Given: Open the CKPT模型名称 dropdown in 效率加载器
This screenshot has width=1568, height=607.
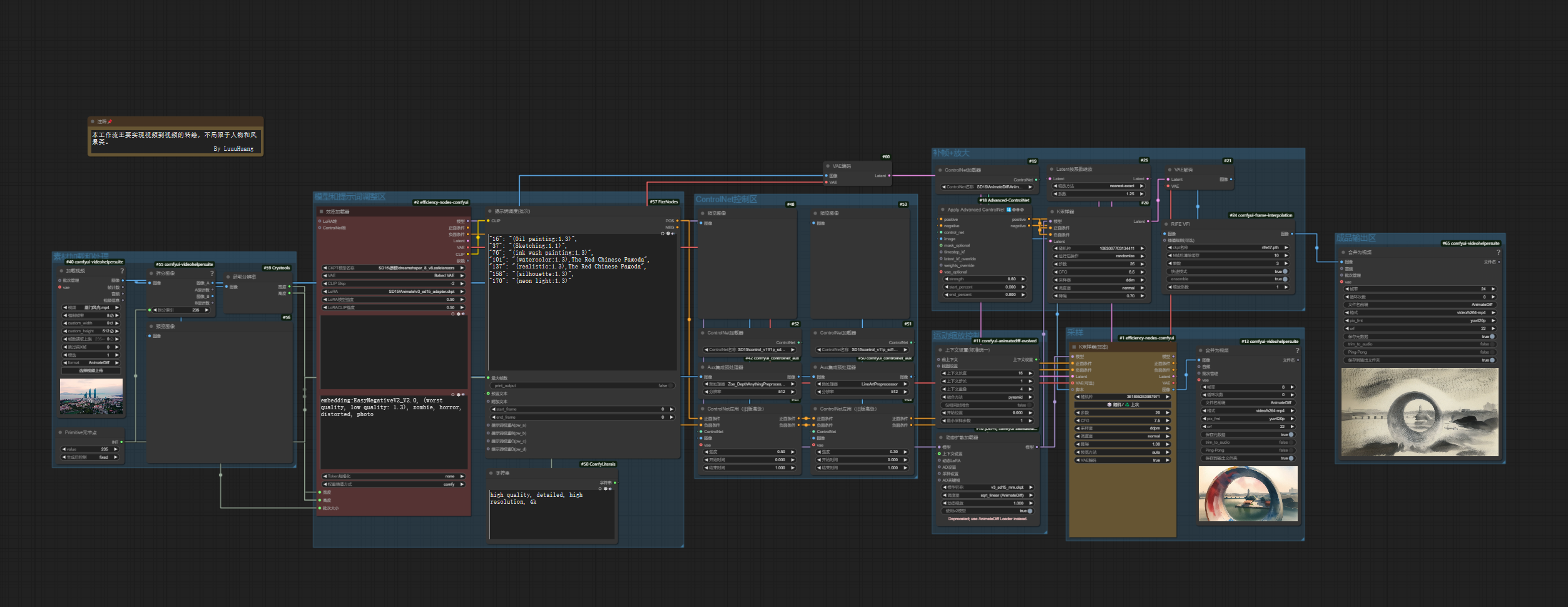Looking at the screenshot, I should click(x=394, y=268).
